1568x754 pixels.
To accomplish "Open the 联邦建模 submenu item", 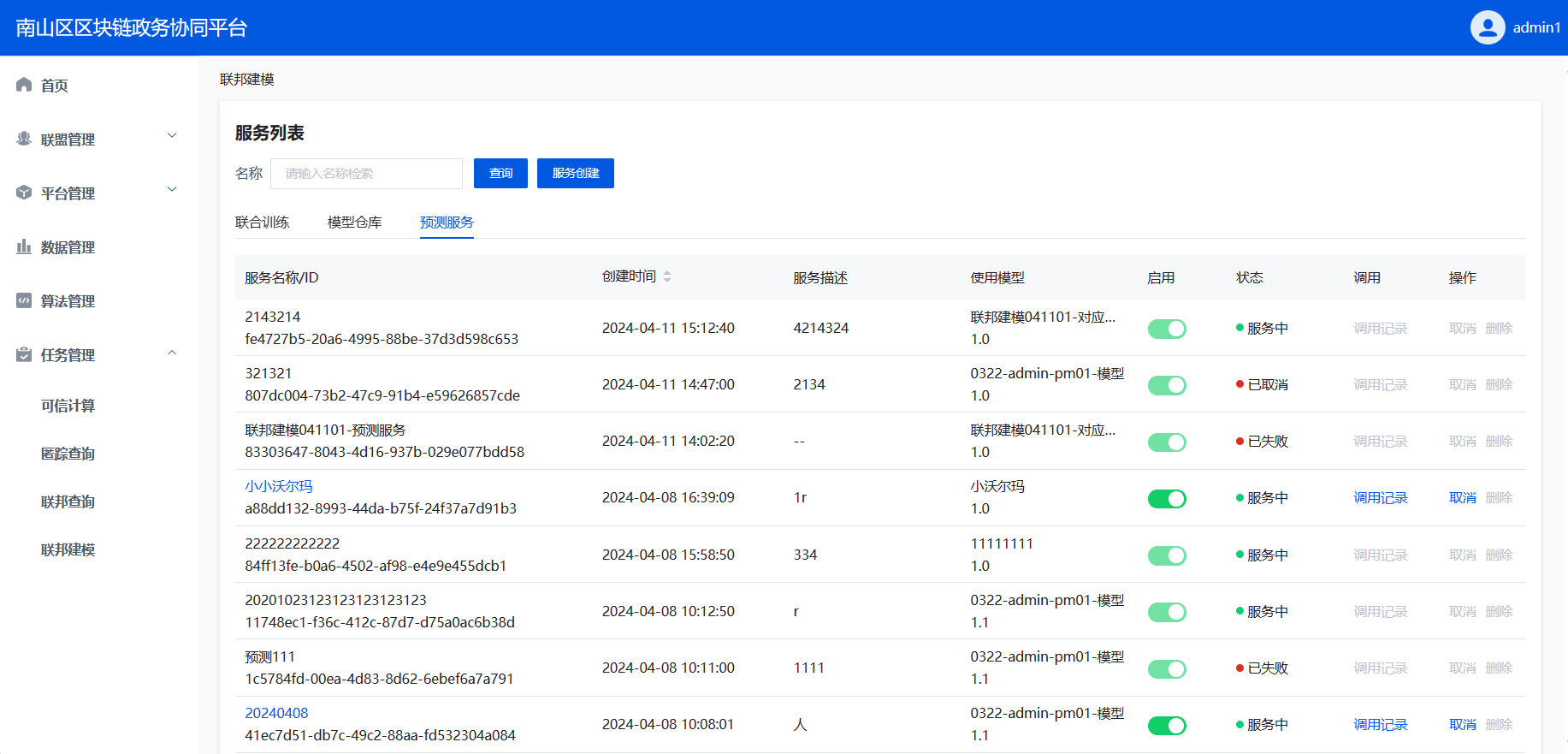I will (68, 549).
